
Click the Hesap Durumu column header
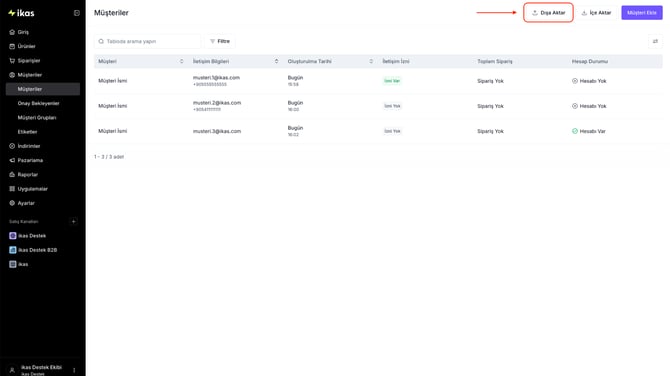pyautogui.click(x=590, y=62)
